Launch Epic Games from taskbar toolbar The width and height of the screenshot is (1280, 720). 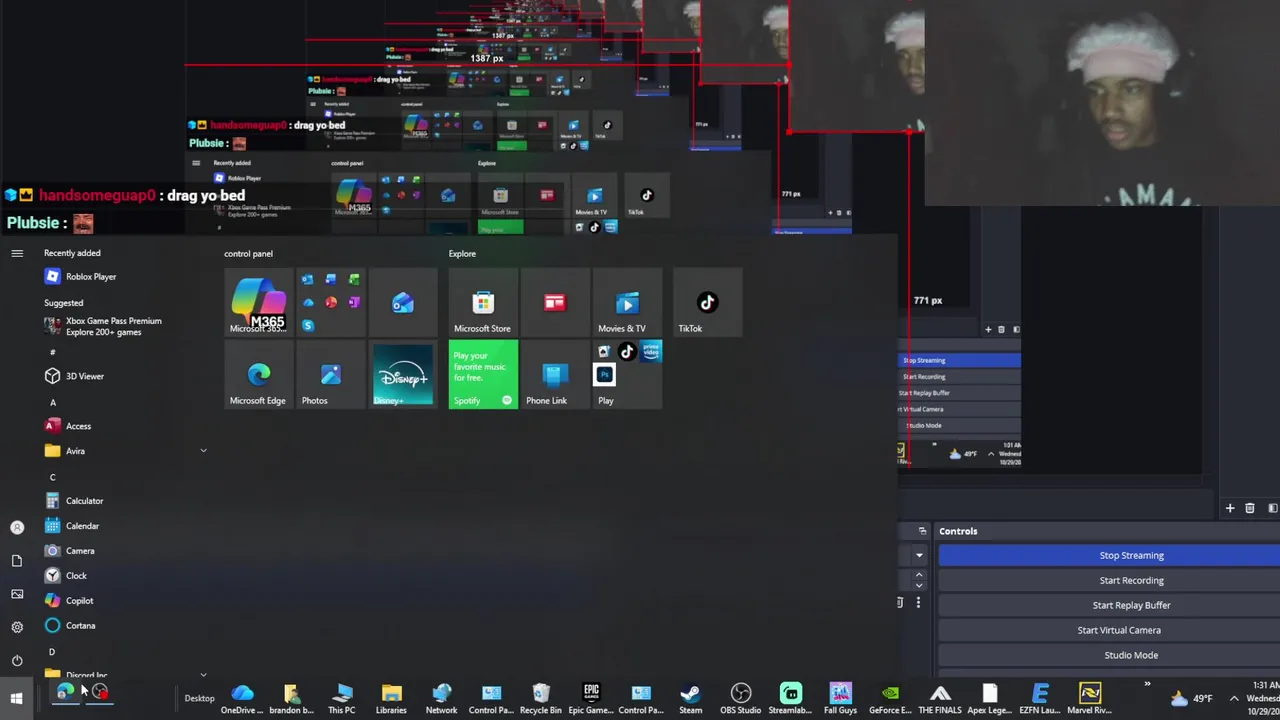pos(591,699)
